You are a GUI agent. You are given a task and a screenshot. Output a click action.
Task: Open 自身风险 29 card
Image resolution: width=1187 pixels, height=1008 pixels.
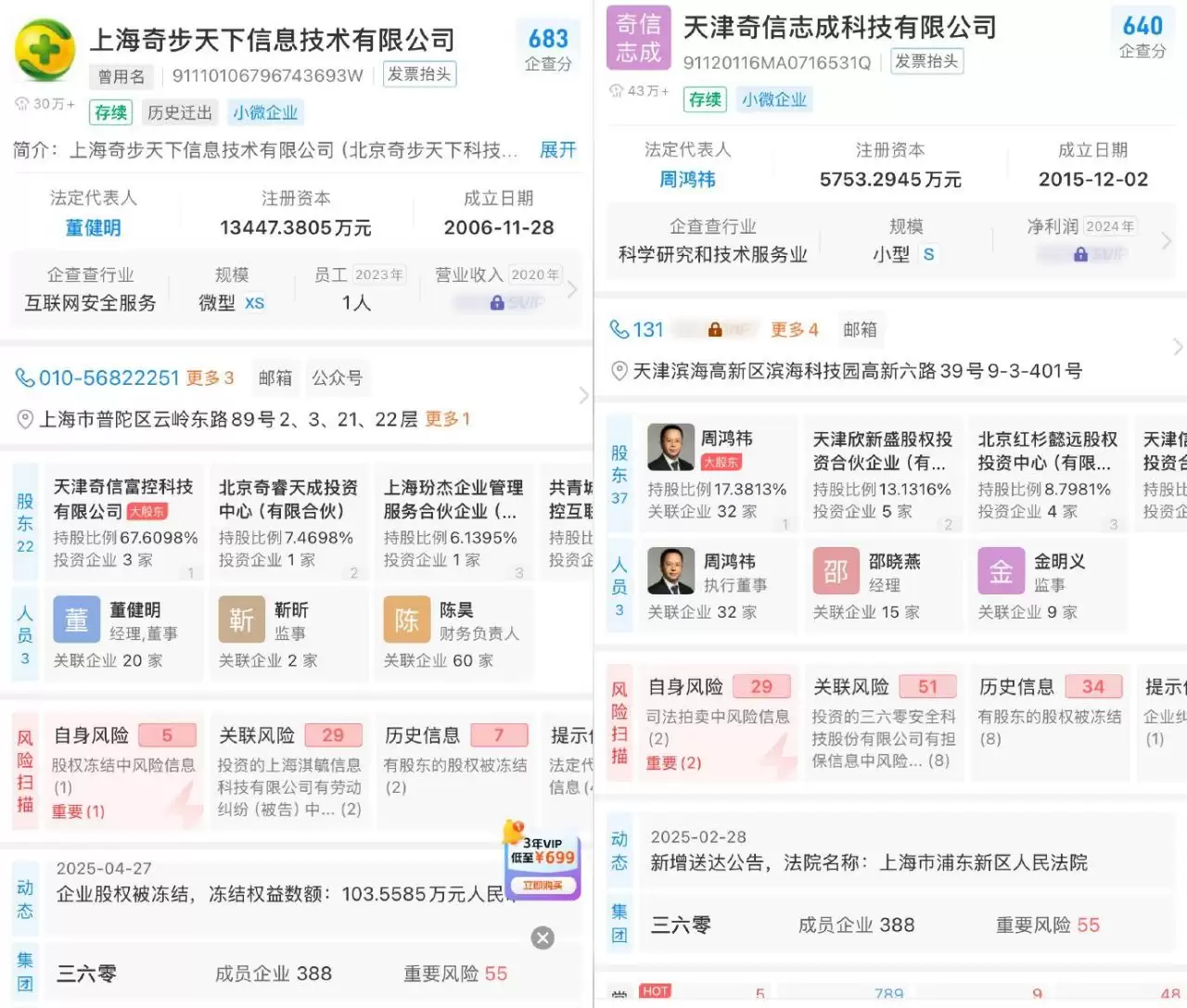[x=719, y=723]
